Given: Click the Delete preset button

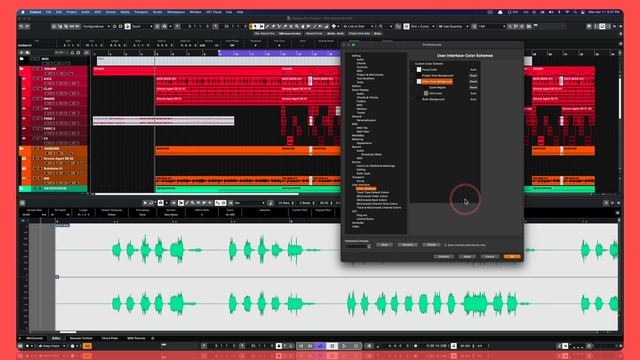Looking at the screenshot, I should 431,245.
